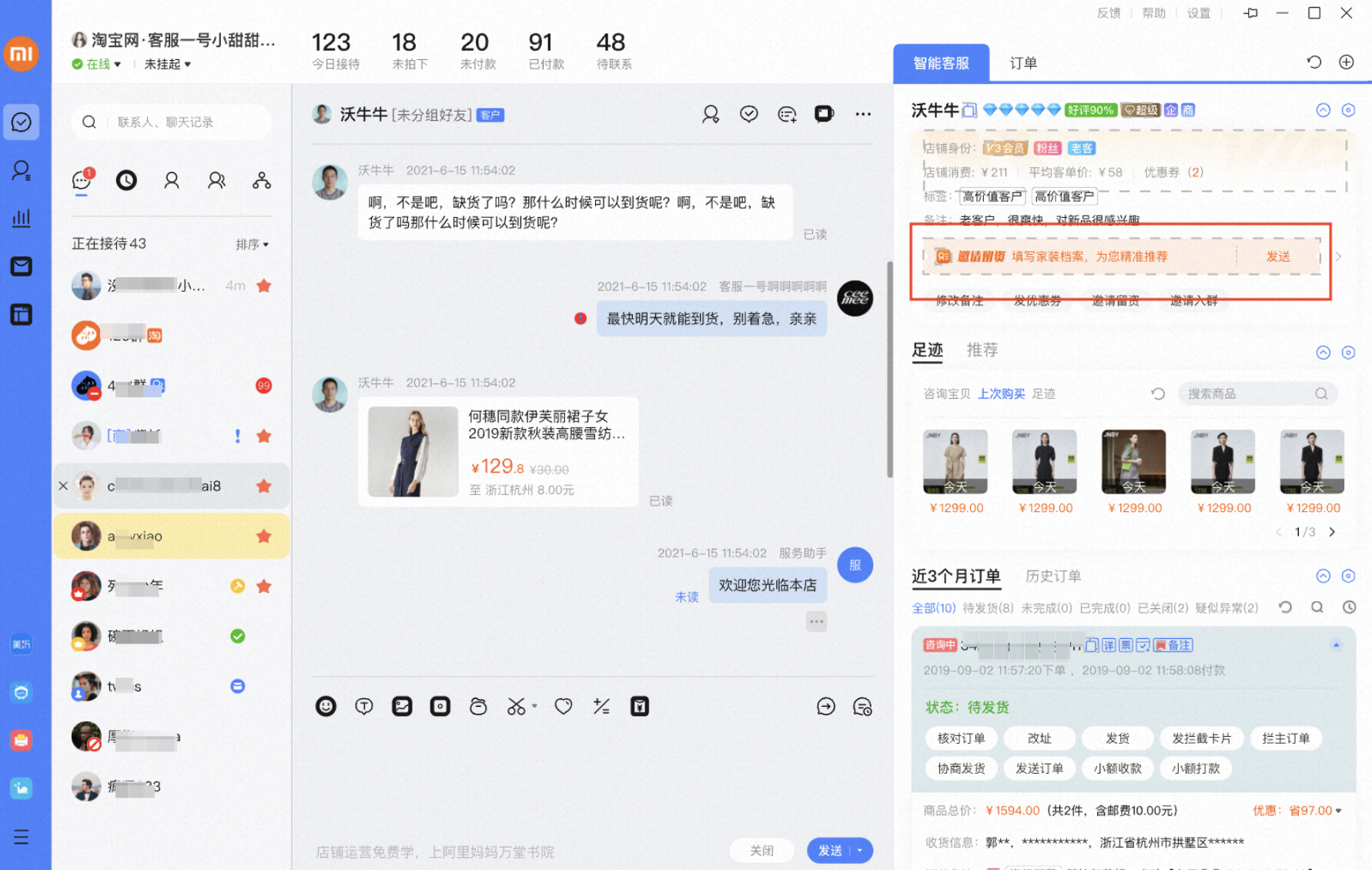Show chat sessions bubble icon with badge

pos(82,180)
